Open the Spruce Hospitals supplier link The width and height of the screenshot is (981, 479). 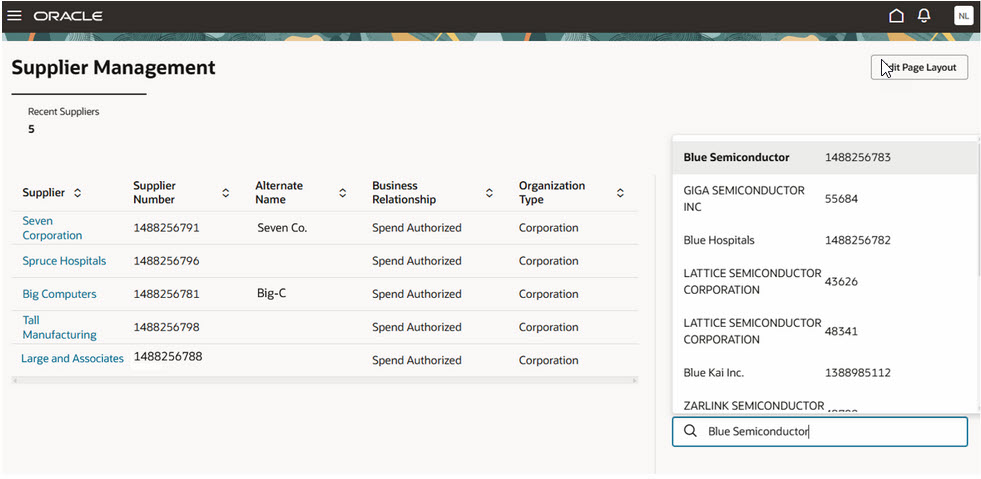tap(64, 261)
